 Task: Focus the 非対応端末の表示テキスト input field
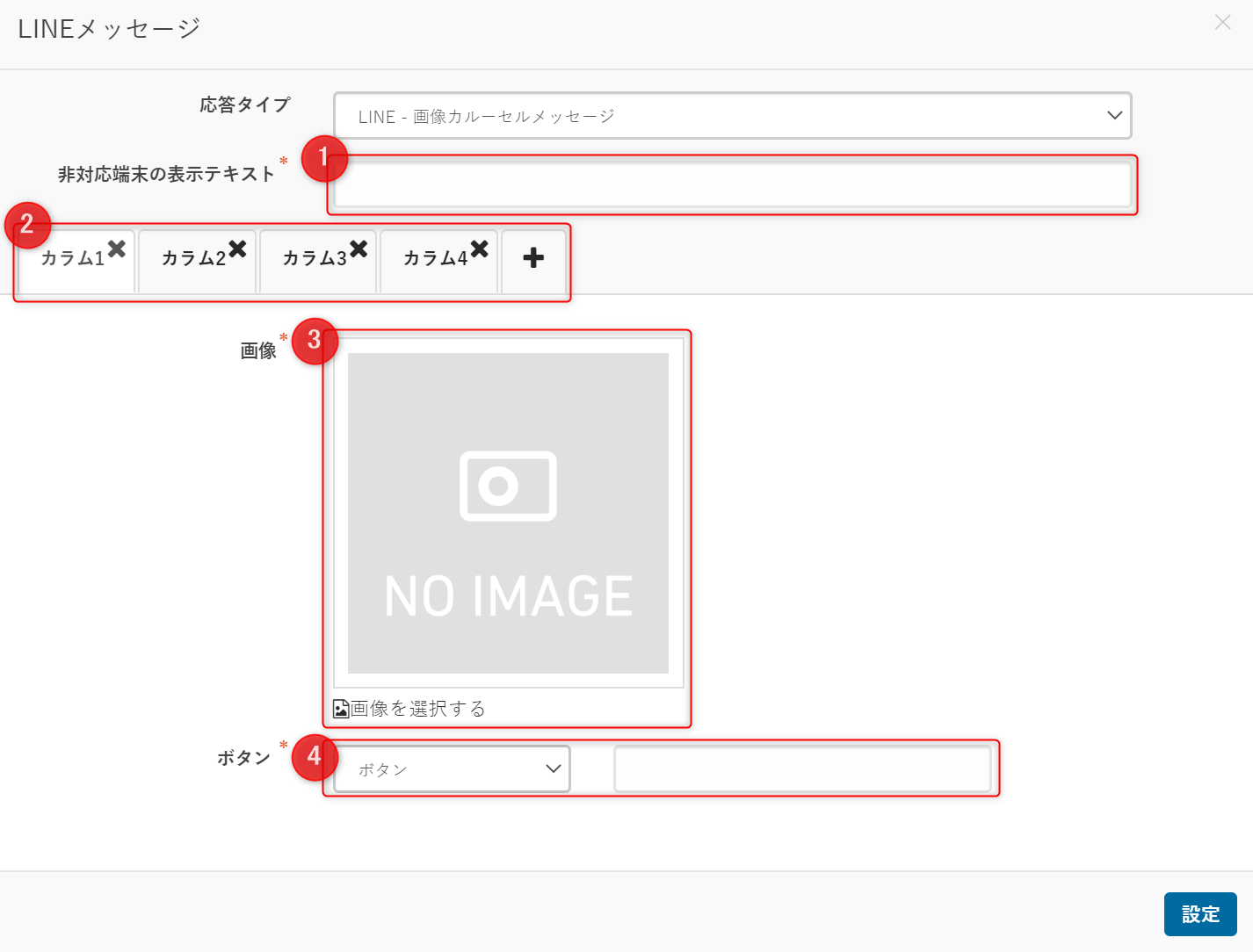(732, 185)
